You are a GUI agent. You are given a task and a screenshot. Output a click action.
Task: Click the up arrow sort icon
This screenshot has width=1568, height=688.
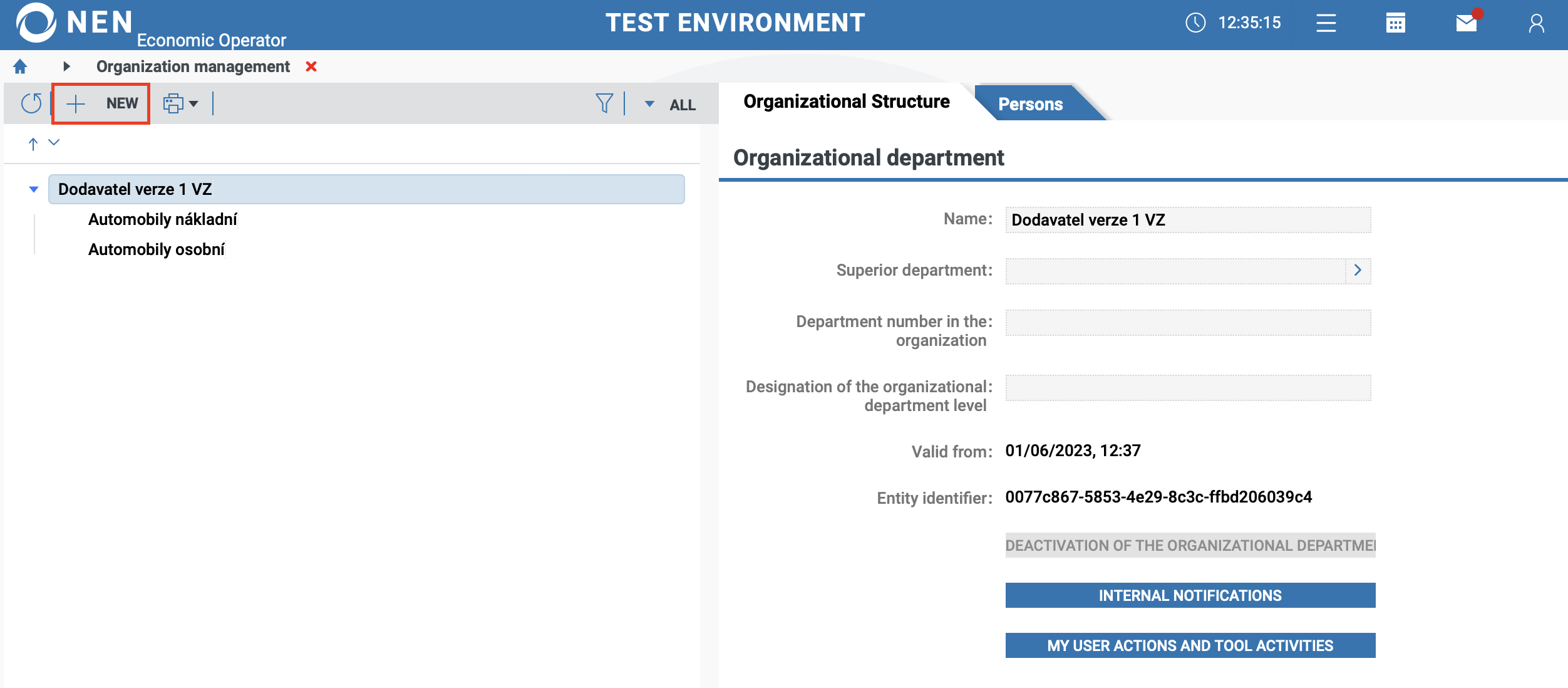(x=33, y=143)
